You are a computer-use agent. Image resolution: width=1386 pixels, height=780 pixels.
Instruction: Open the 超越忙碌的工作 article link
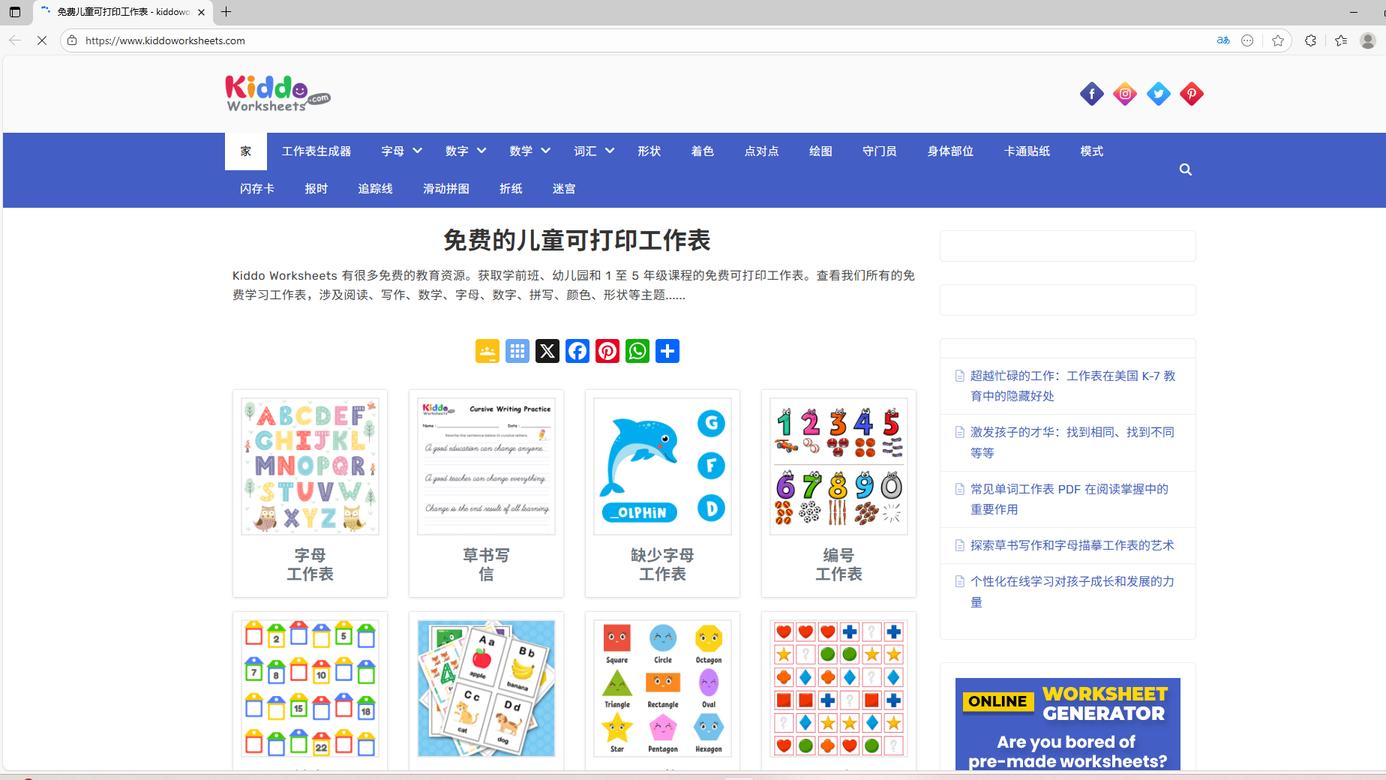[1073, 386]
